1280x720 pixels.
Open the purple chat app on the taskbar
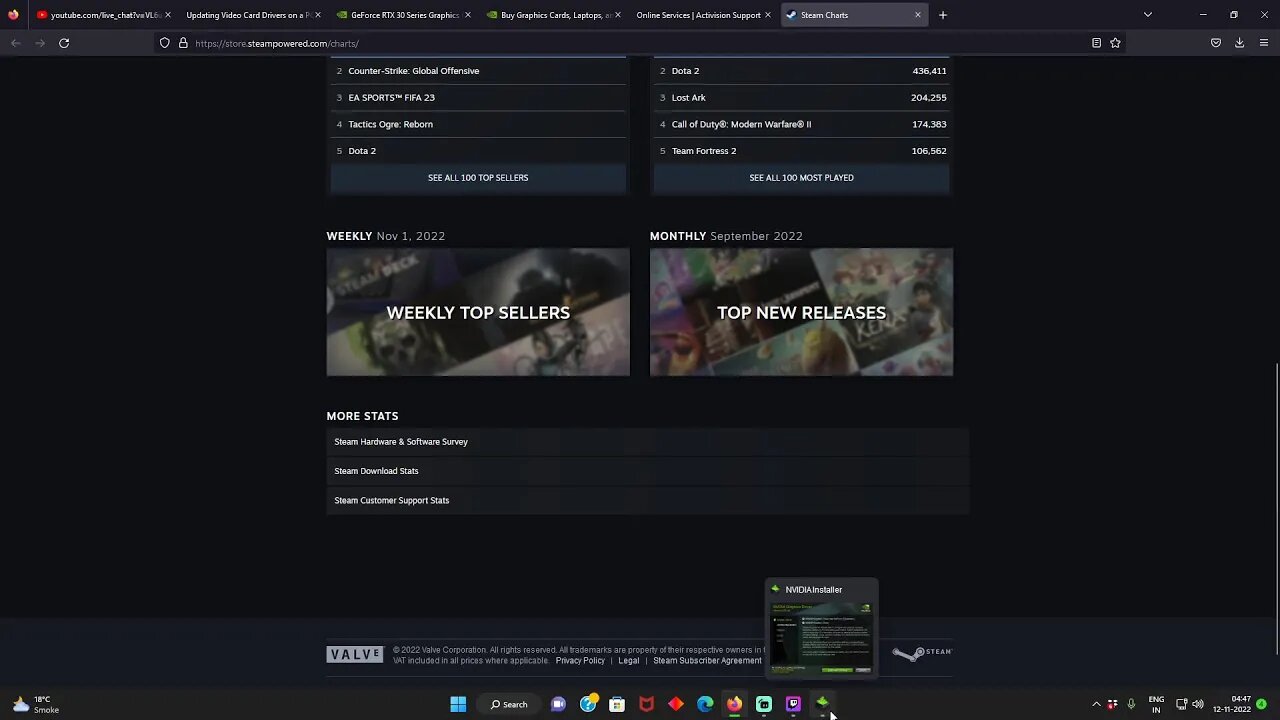point(558,704)
